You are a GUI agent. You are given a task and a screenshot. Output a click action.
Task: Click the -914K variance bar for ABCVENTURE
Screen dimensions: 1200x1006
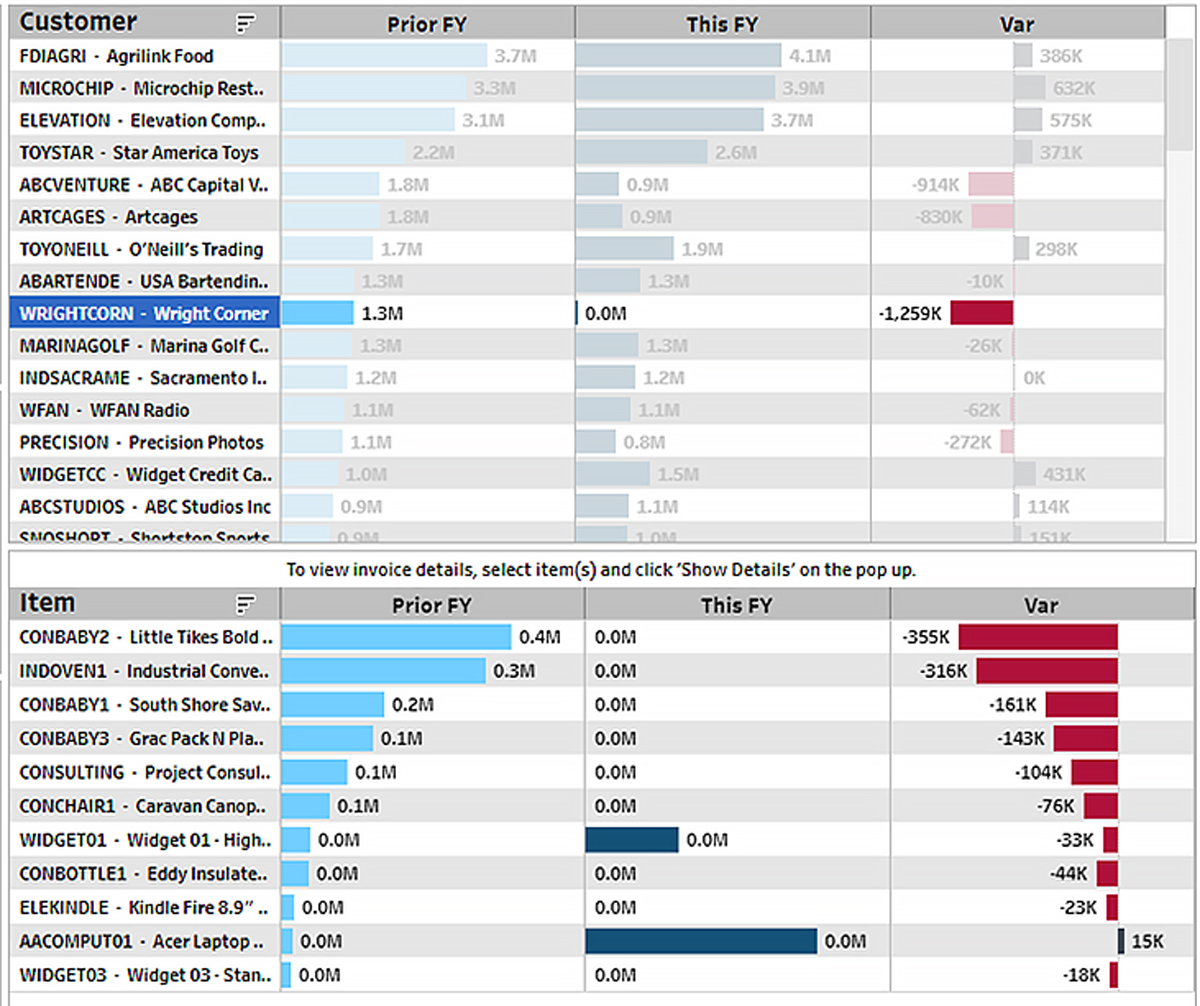click(991, 184)
